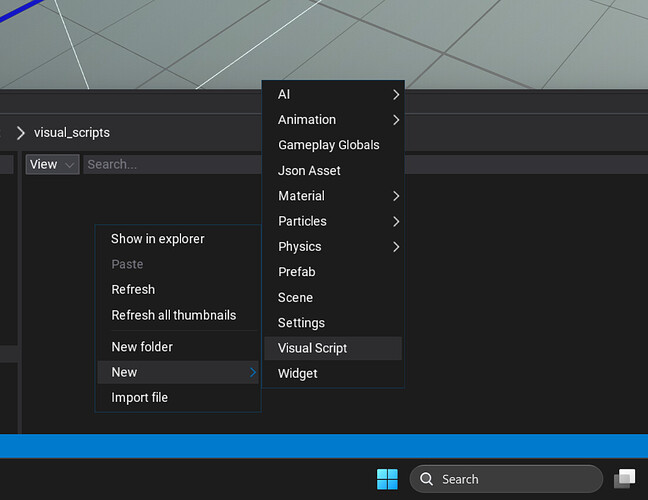Open the View dropdown
The image size is (648, 500).
pos(52,164)
